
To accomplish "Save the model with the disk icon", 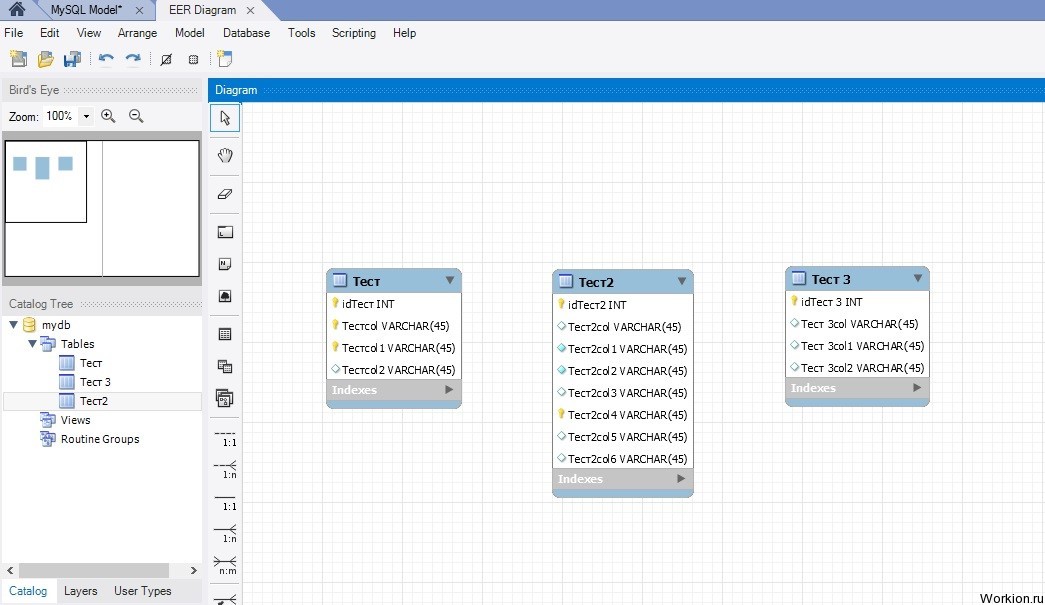I will [x=72, y=60].
